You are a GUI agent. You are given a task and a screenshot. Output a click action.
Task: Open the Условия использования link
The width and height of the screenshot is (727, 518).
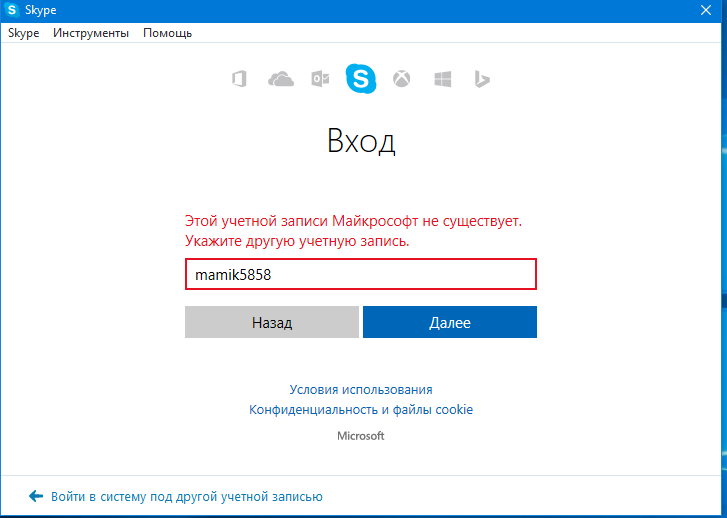(361, 390)
